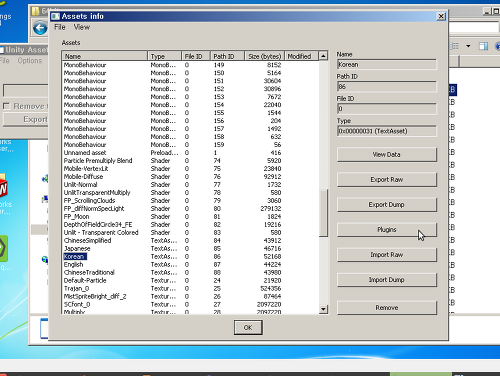Click the Import Raw button

pyautogui.click(x=387, y=255)
